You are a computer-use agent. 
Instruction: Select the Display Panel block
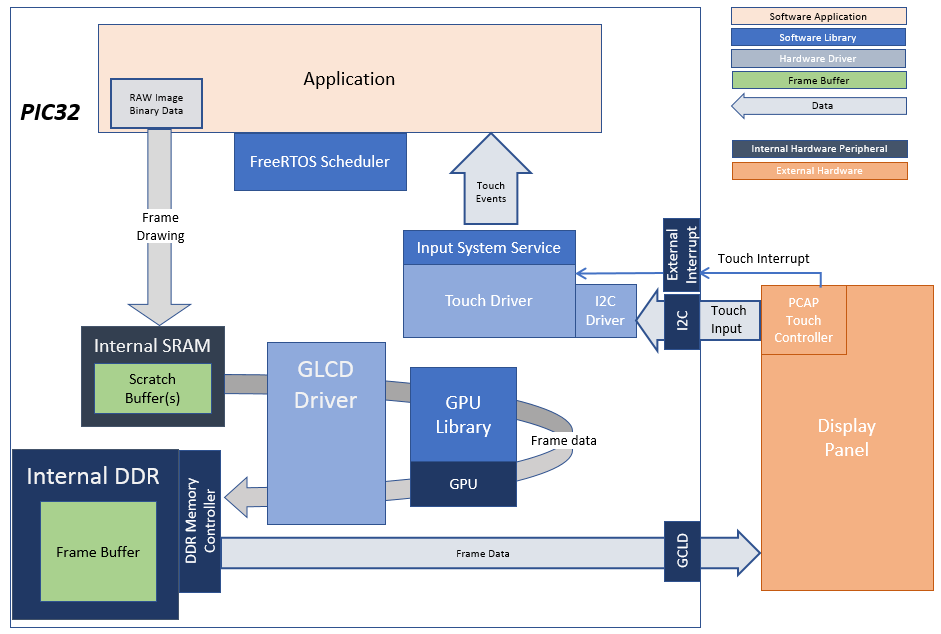coord(847,438)
